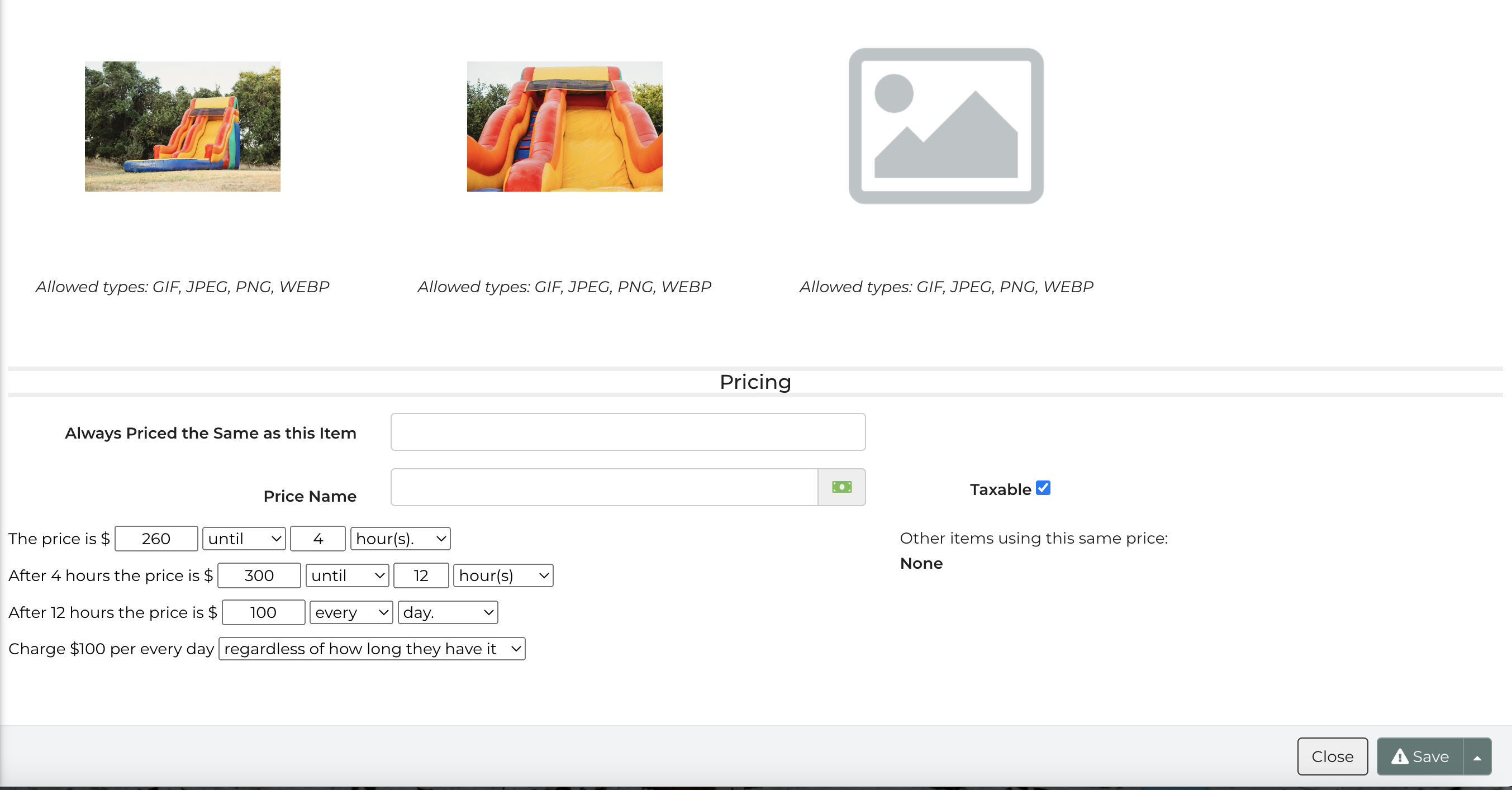Click the 100 daily price input field
1512x790 pixels.
[263, 613]
